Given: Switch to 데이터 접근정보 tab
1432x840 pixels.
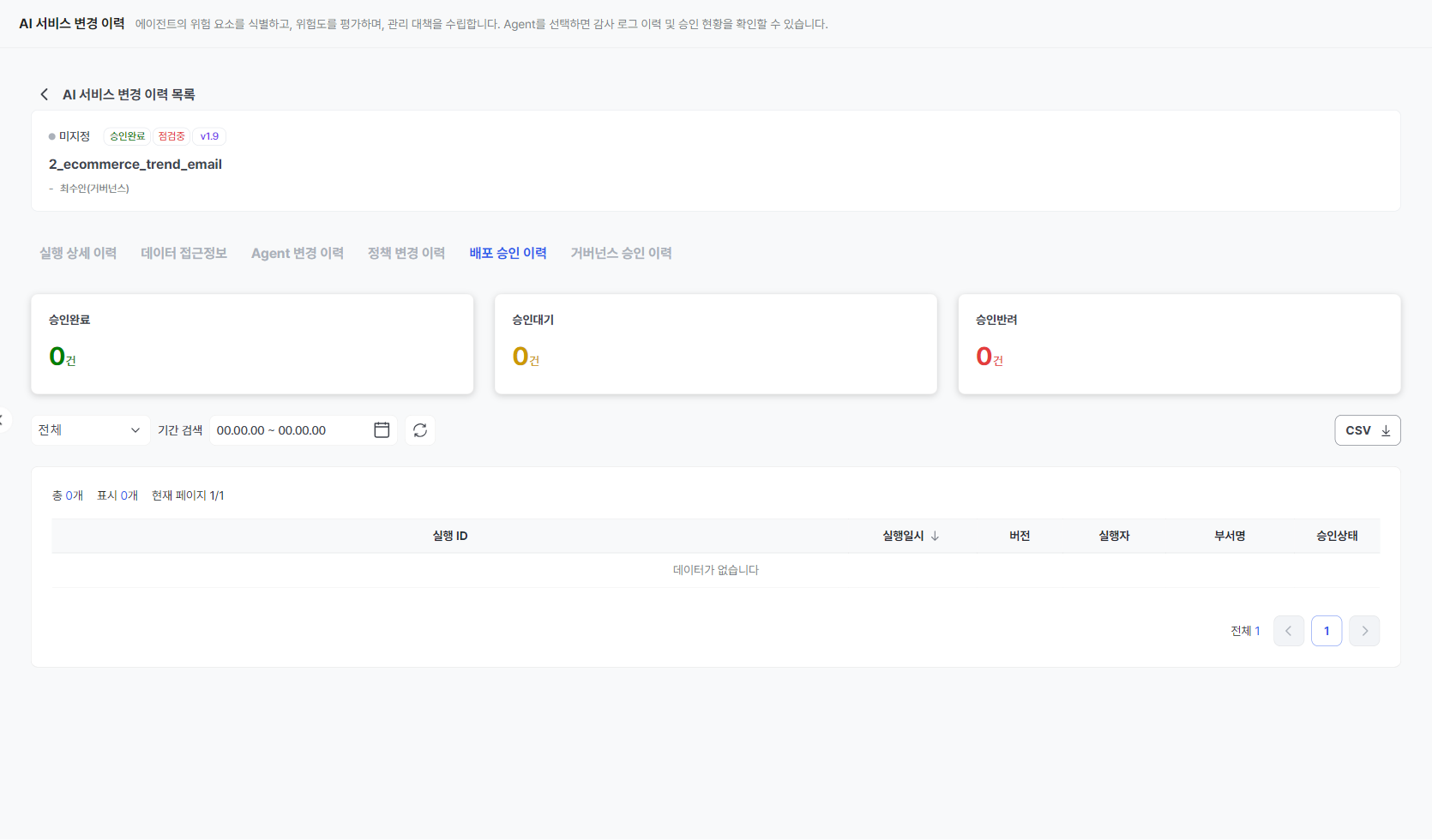Looking at the screenshot, I should coord(184,253).
